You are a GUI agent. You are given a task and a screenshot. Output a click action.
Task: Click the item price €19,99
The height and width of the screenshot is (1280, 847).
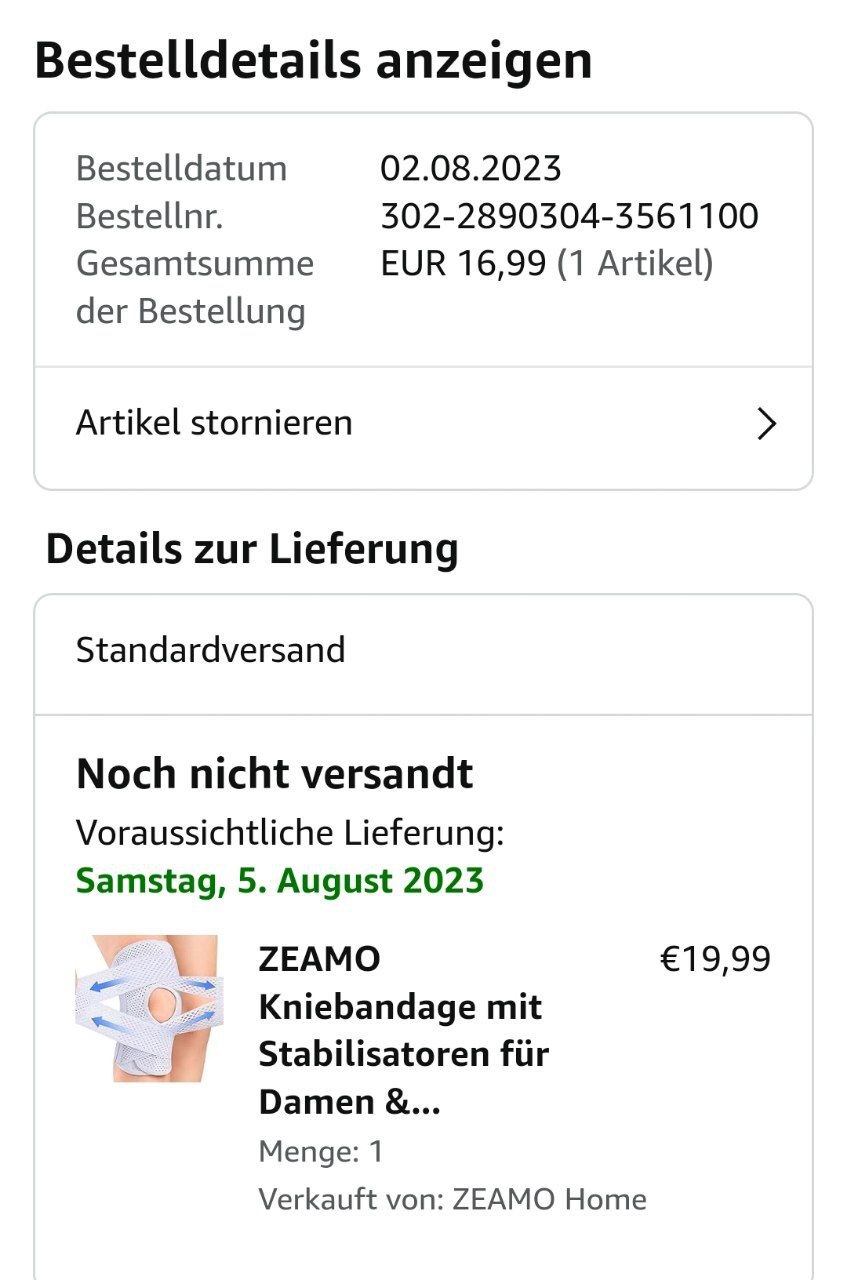click(715, 959)
